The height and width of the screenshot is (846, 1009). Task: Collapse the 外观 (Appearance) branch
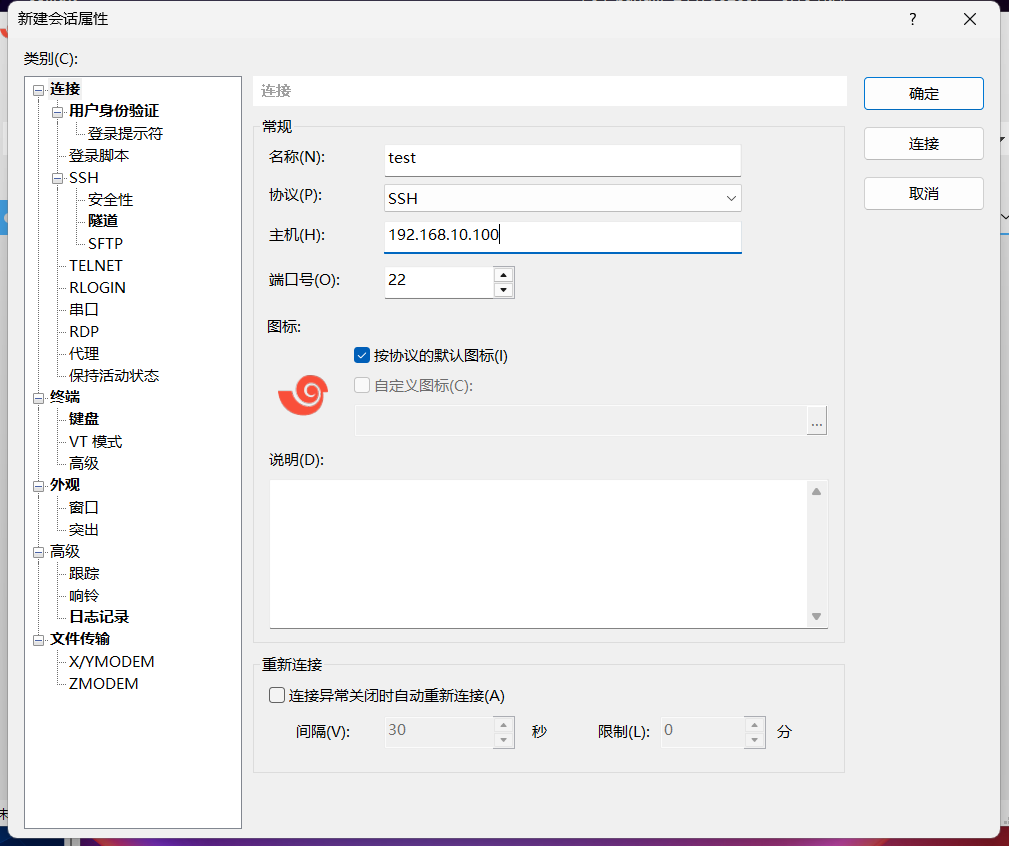pos(37,484)
